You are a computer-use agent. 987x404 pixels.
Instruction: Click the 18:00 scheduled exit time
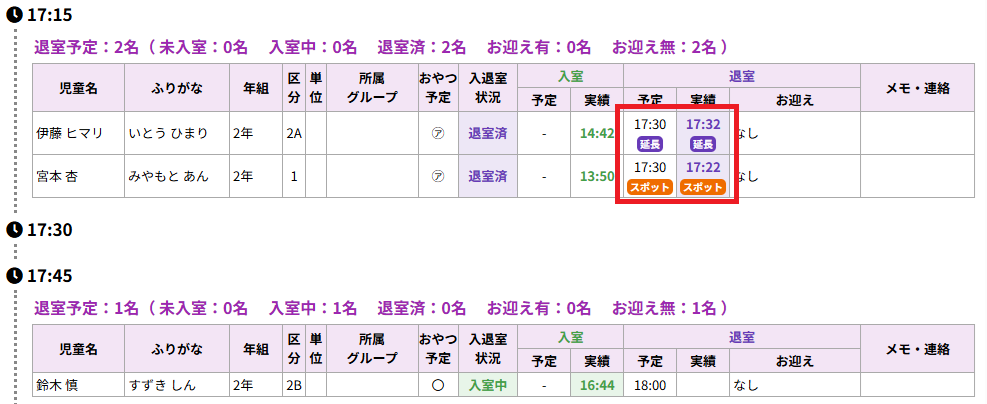click(650, 384)
